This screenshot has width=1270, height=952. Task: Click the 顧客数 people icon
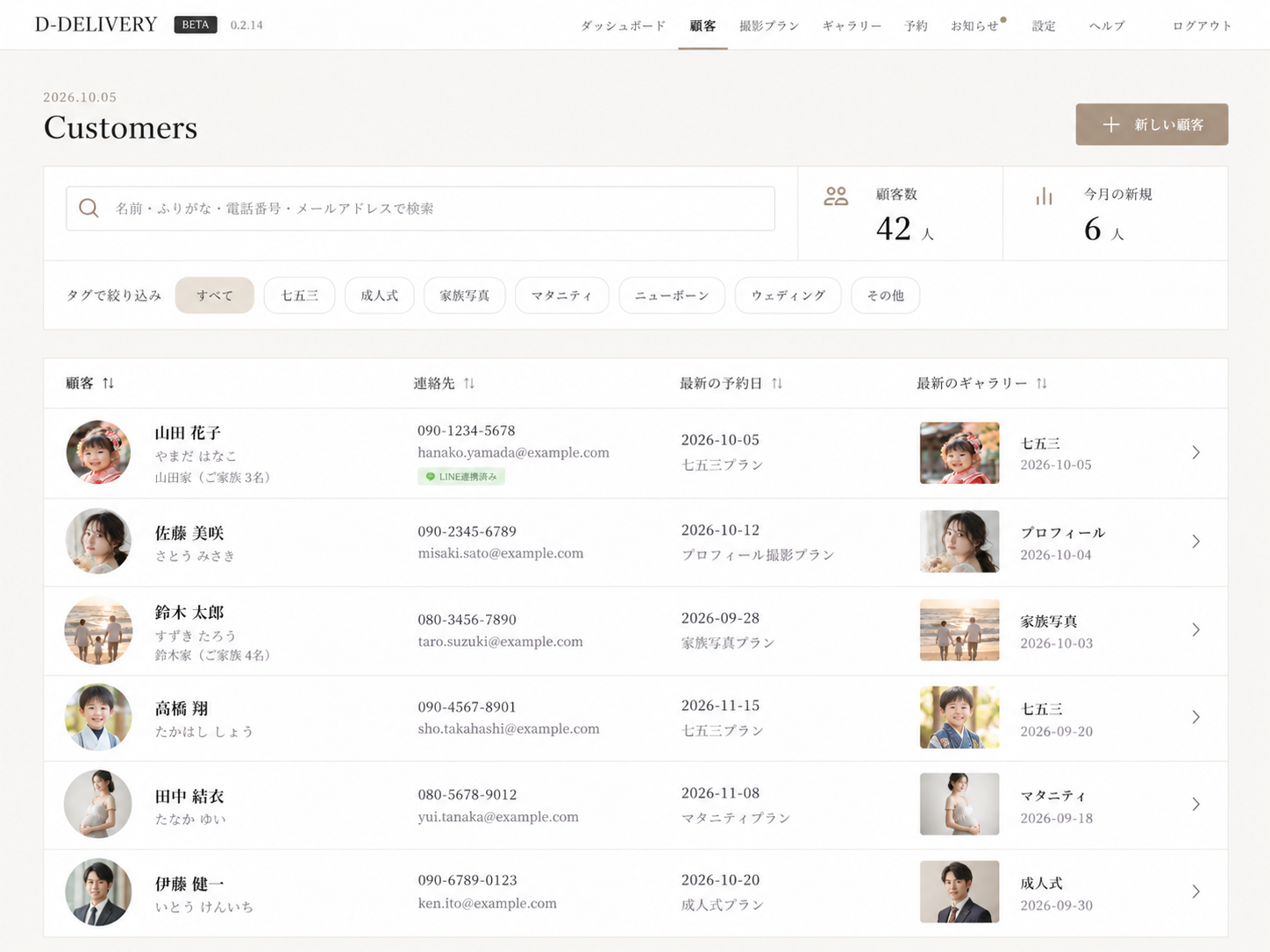pyautogui.click(x=836, y=196)
